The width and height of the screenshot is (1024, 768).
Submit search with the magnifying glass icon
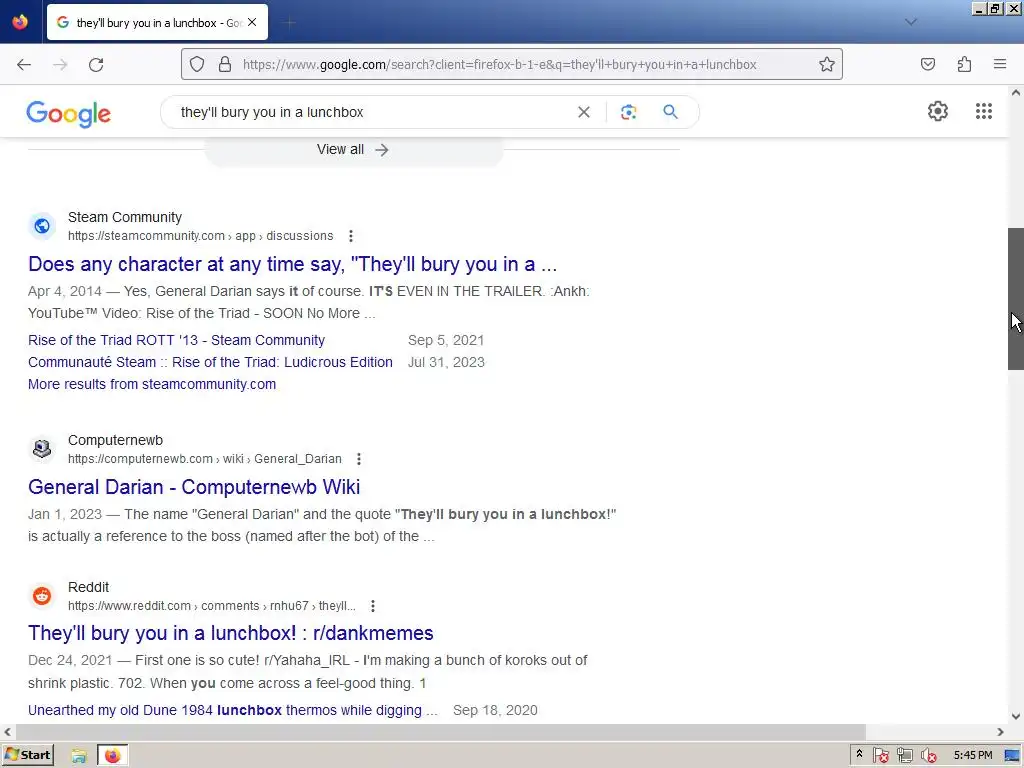670,112
